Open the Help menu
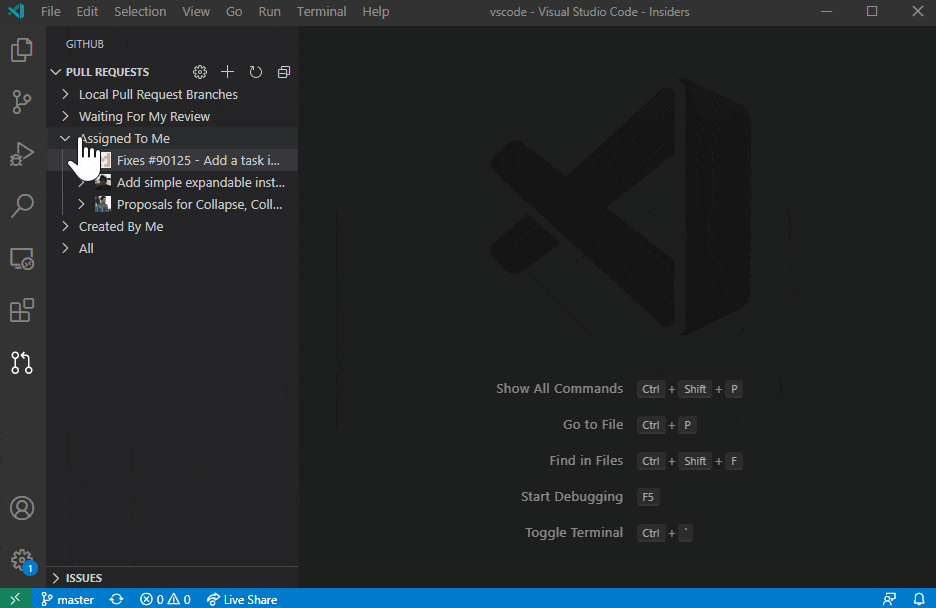936x608 pixels. point(375,11)
